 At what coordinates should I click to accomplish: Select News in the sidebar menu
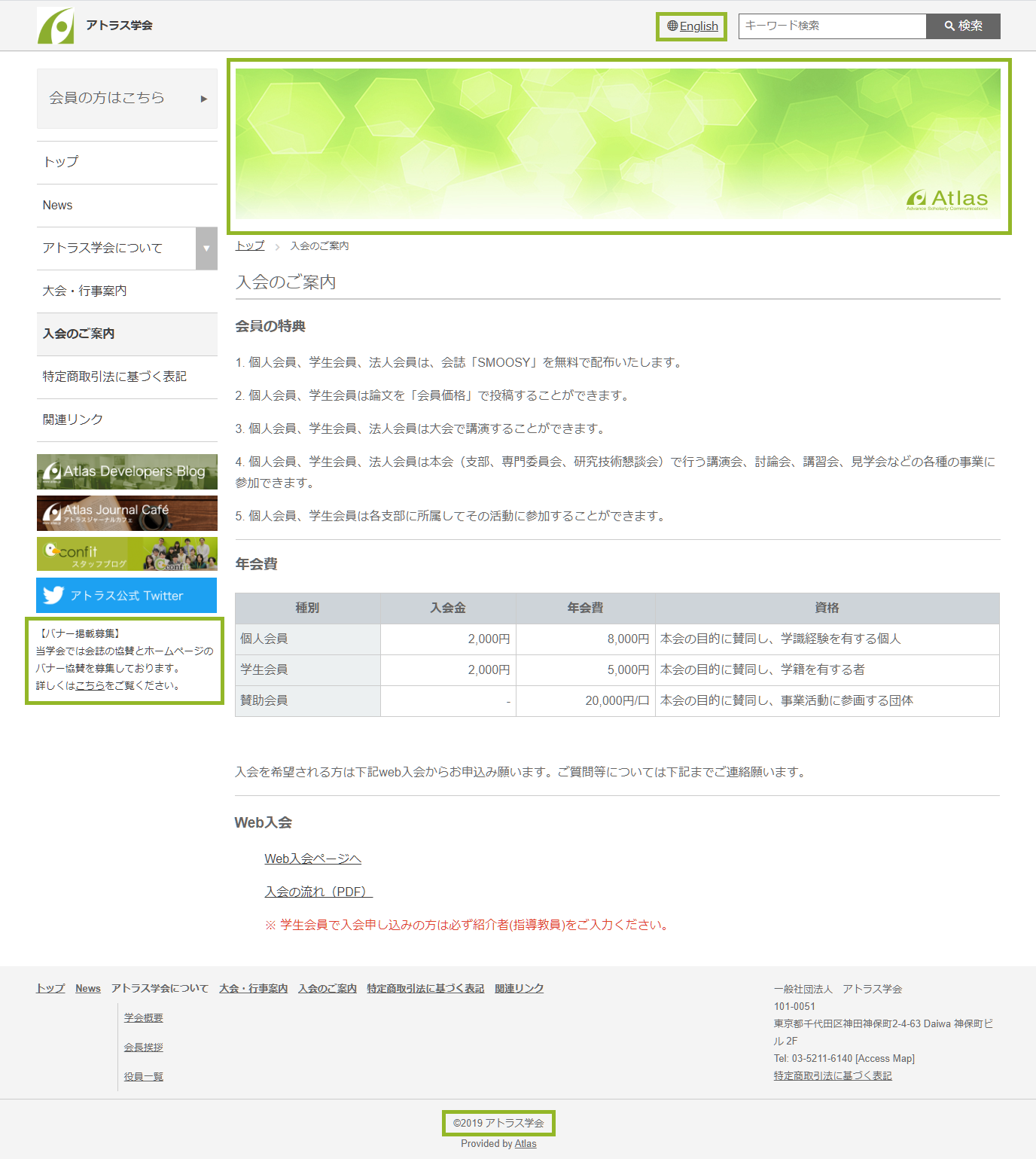coord(58,206)
